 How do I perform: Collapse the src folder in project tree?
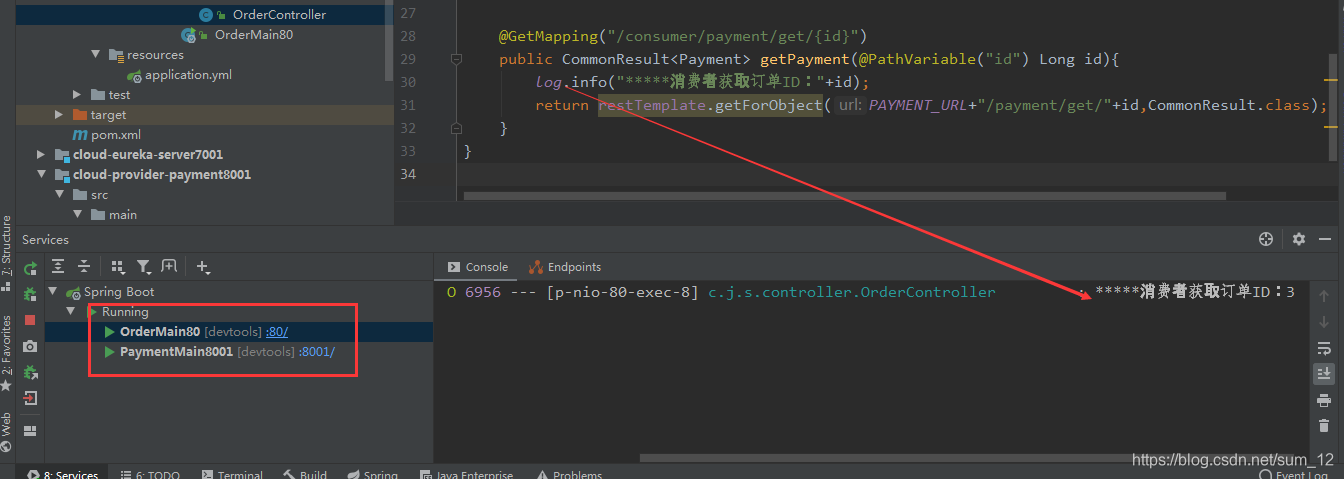tap(60, 195)
